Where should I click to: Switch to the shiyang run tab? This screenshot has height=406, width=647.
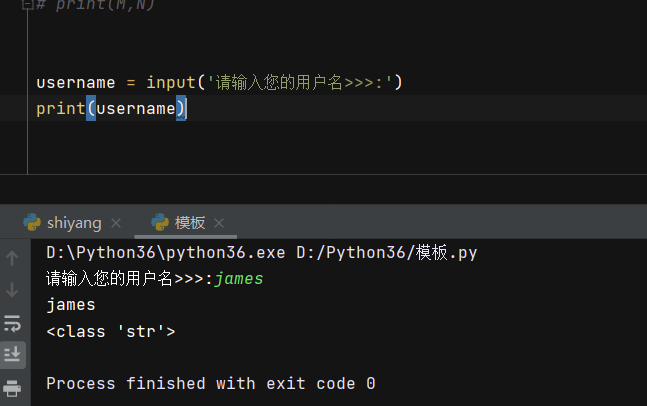pyautogui.click(x=73, y=222)
